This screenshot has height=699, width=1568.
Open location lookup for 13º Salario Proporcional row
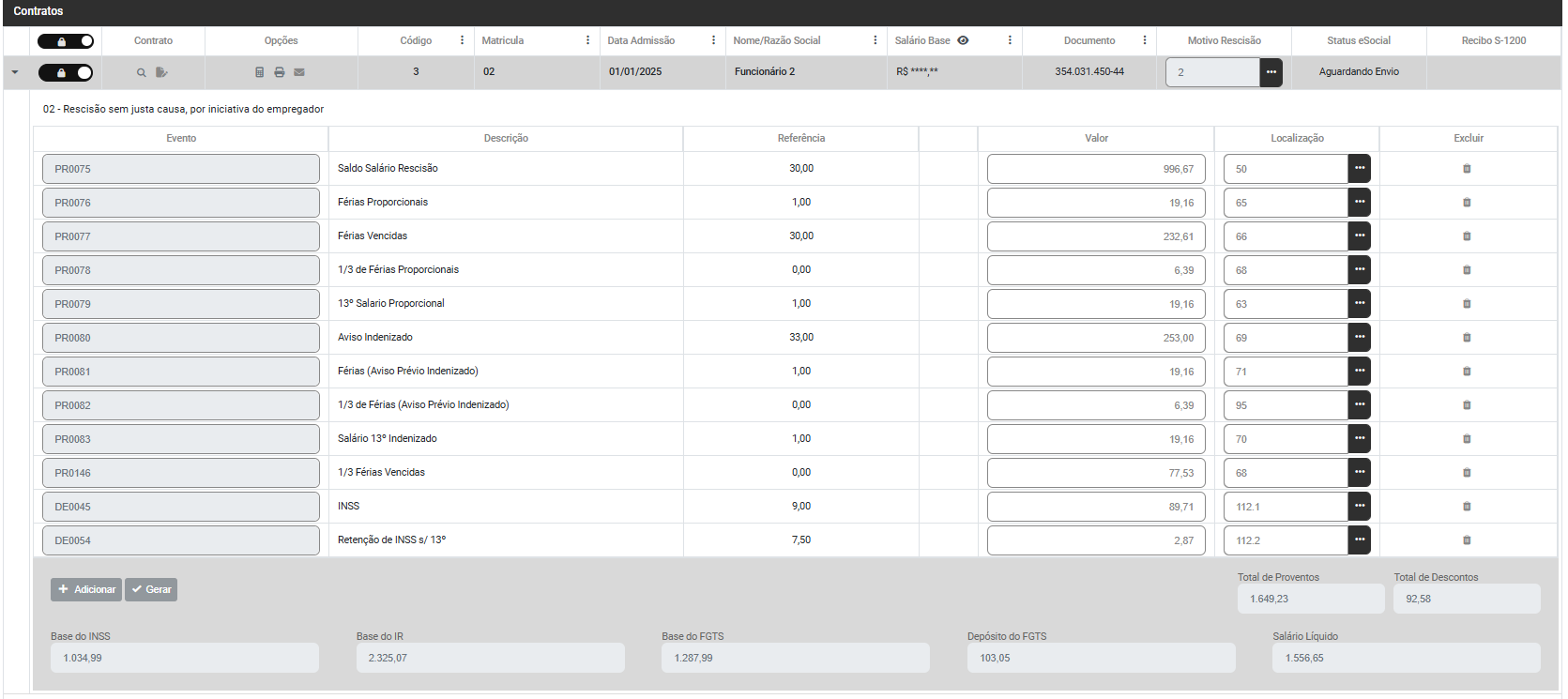[x=1360, y=304]
